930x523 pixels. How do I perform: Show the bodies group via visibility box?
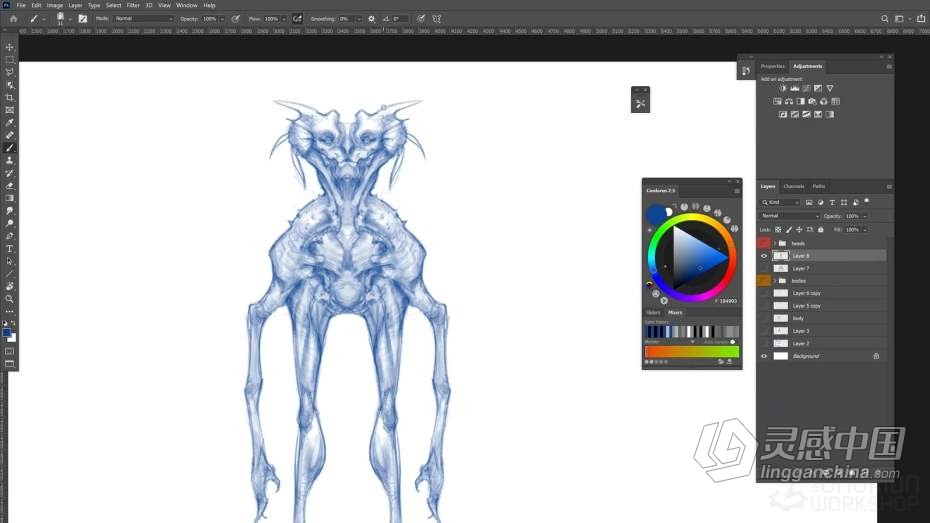(764, 281)
